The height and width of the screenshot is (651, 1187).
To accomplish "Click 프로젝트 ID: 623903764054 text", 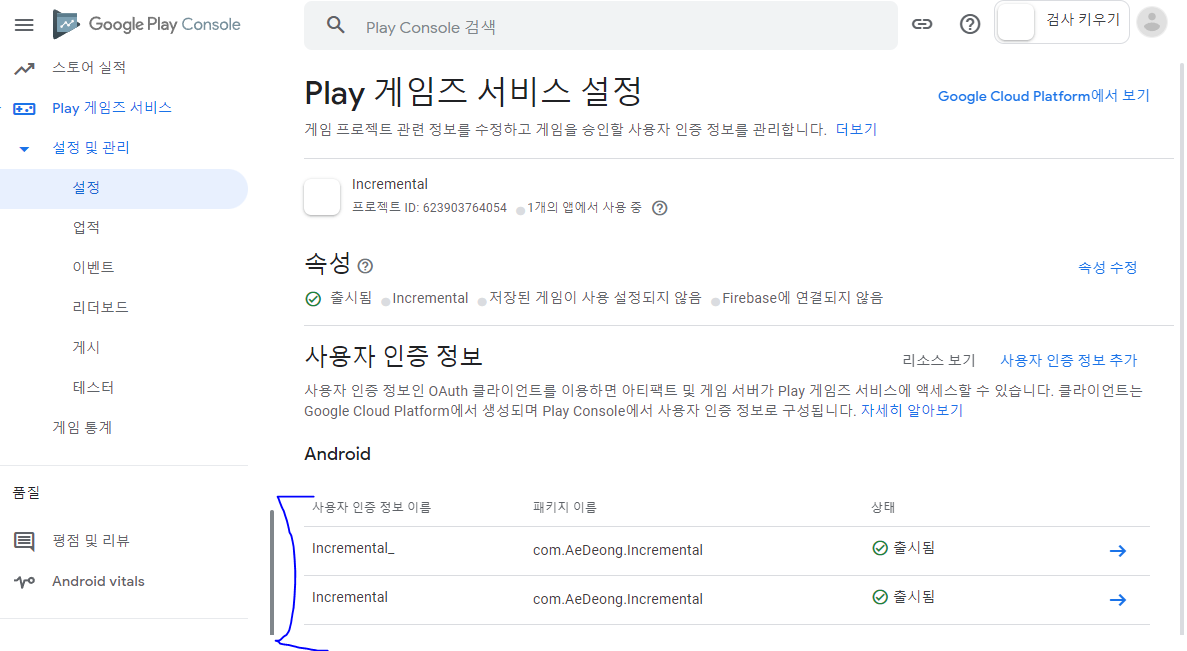I will (x=429, y=207).
